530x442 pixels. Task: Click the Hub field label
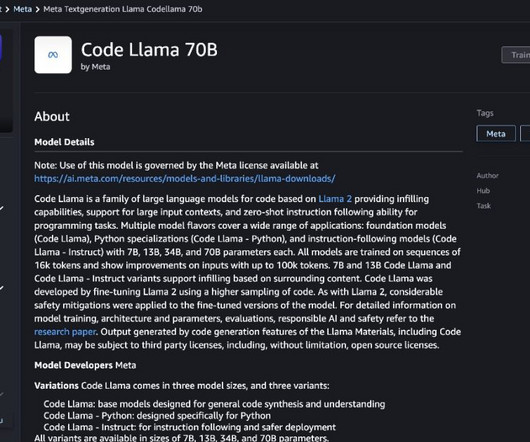tap(483, 191)
